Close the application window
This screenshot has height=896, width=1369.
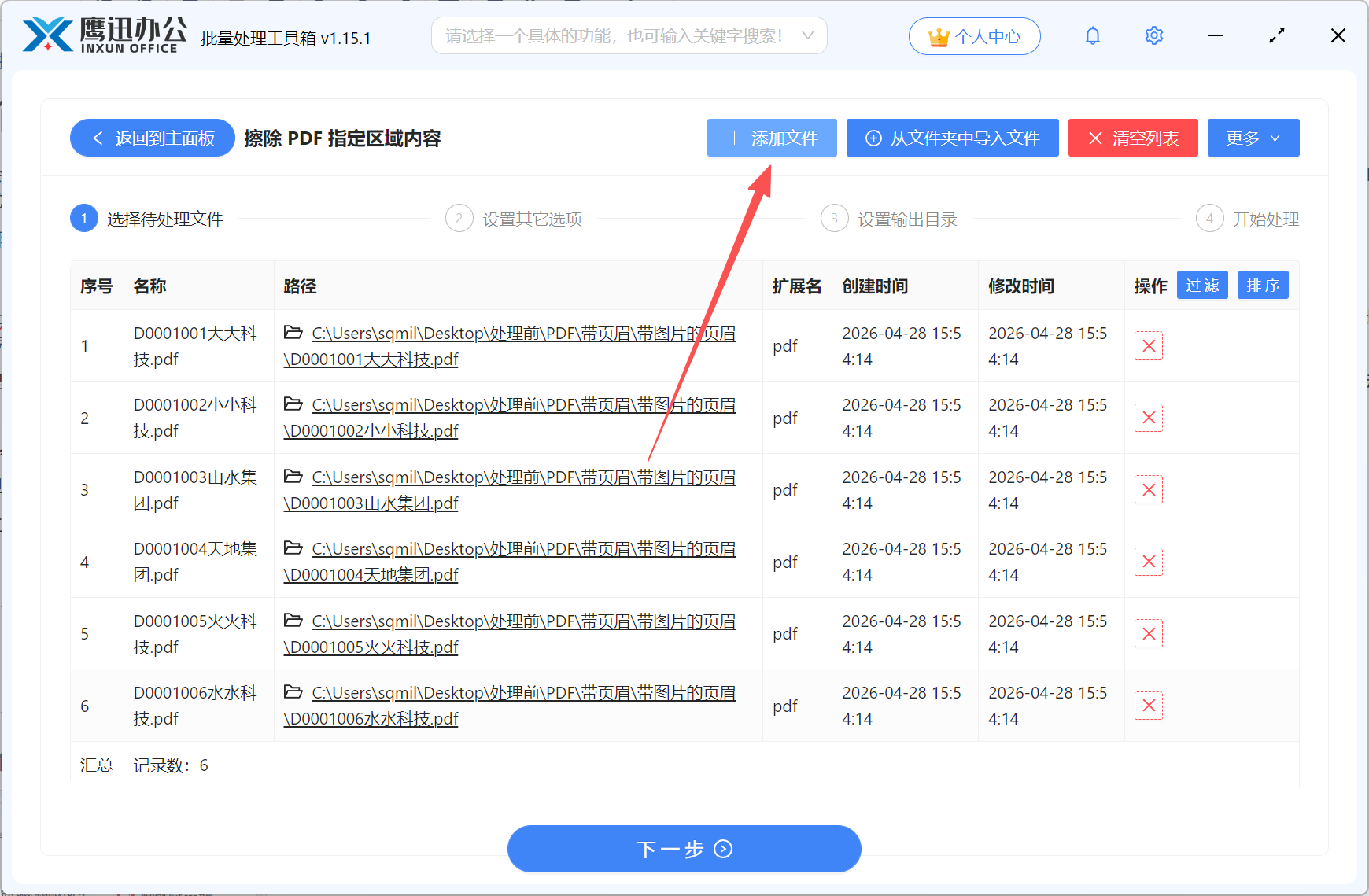(1338, 36)
